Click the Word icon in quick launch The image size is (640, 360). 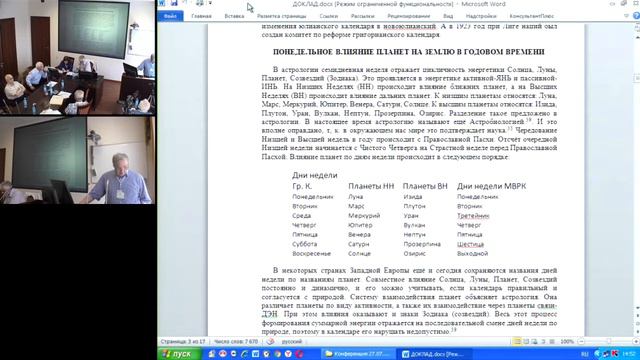tap(255, 354)
